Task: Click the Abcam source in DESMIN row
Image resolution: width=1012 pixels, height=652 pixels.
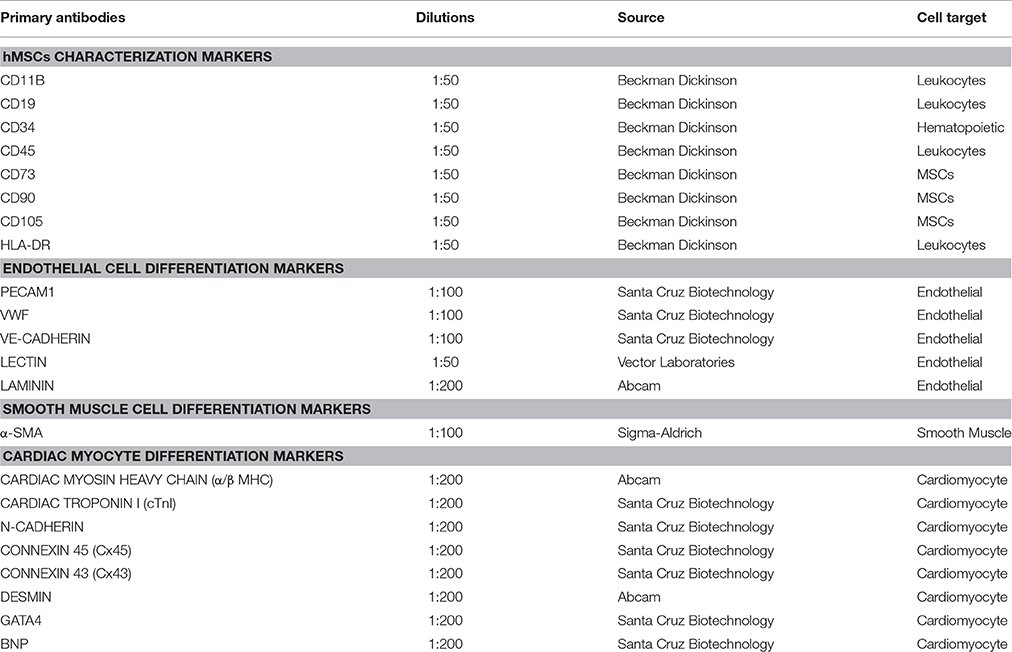Action: pyautogui.click(x=639, y=597)
